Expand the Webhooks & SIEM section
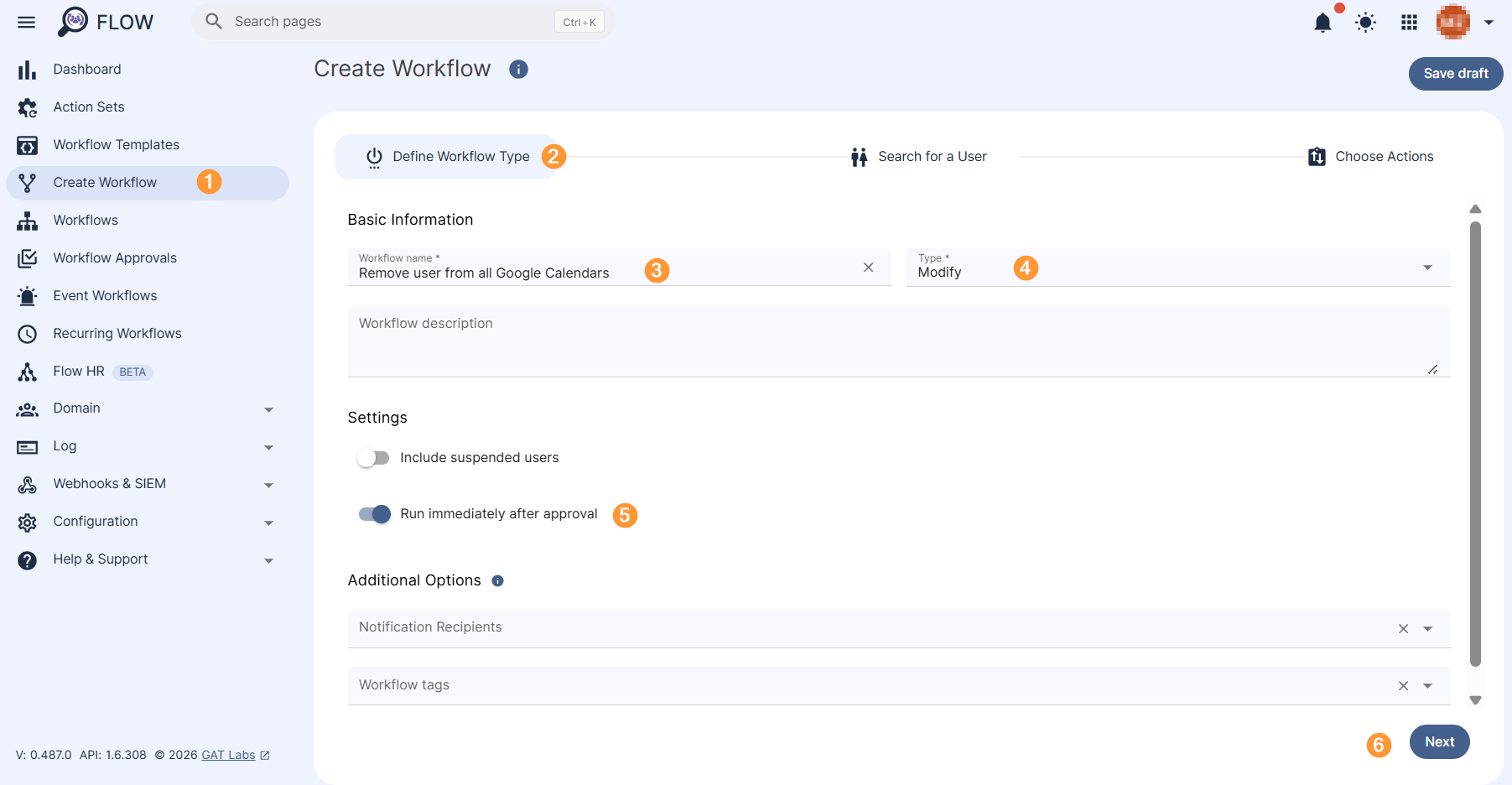The width and height of the screenshot is (1512, 785). (x=268, y=486)
